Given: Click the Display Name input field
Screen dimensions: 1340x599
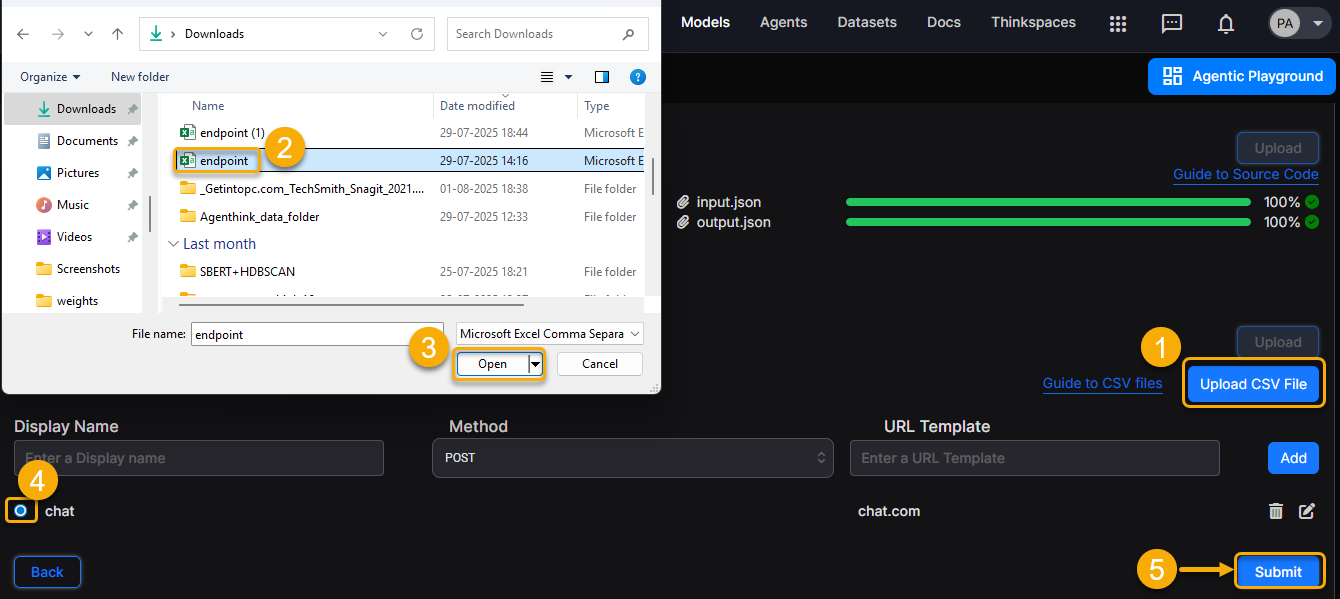Looking at the screenshot, I should coord(199,458).
